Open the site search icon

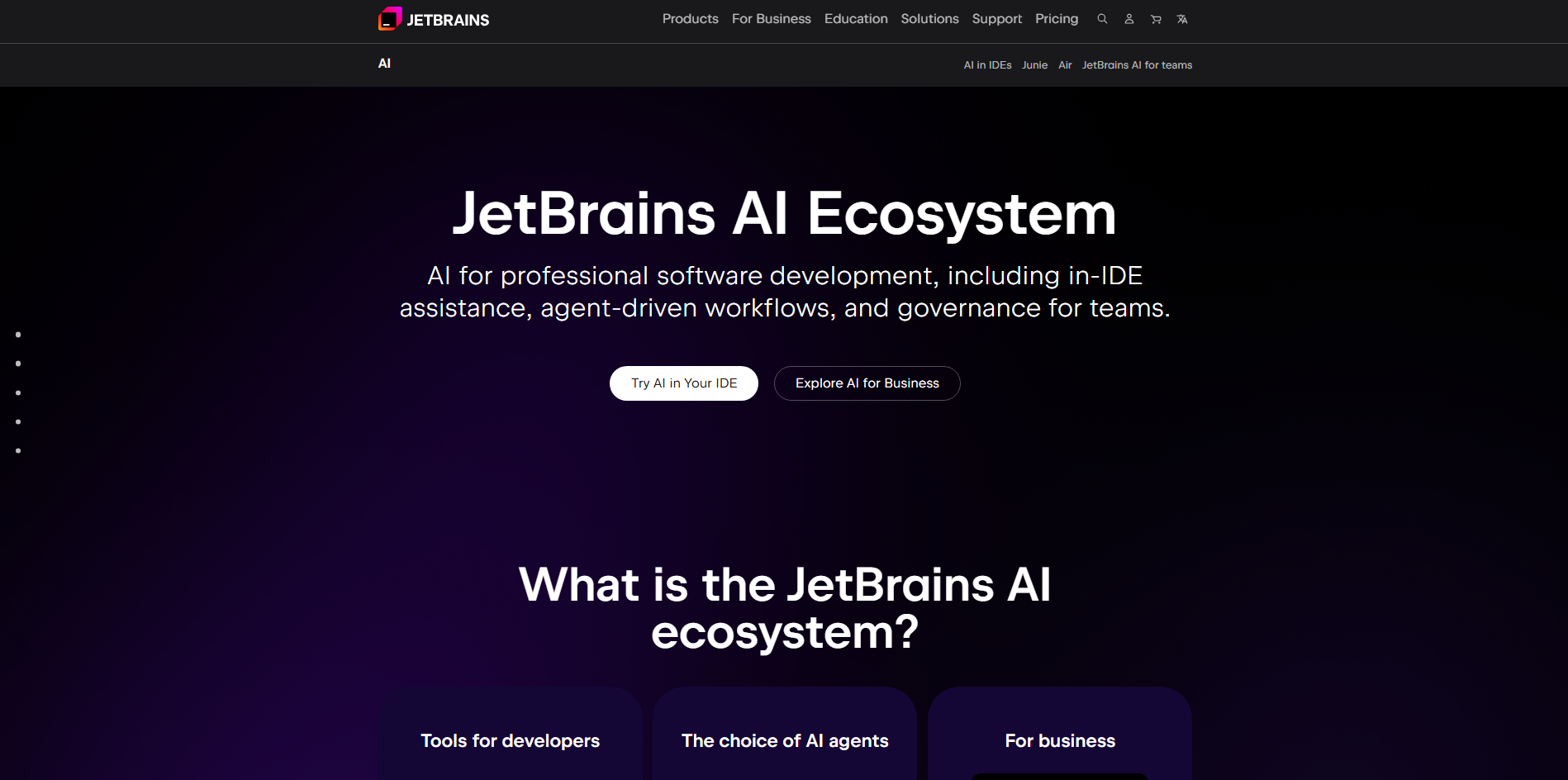coord(1102,19)
